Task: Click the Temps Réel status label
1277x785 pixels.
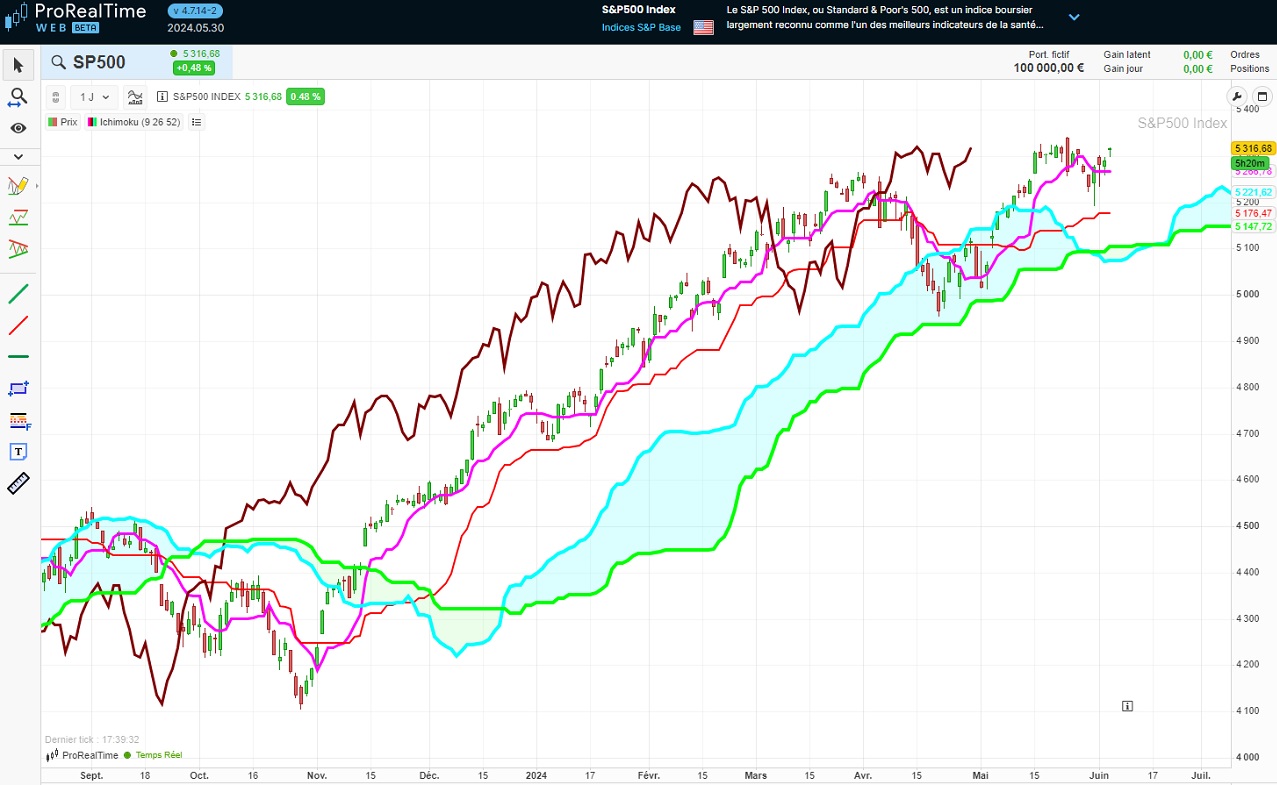Action: click(158, 755)
